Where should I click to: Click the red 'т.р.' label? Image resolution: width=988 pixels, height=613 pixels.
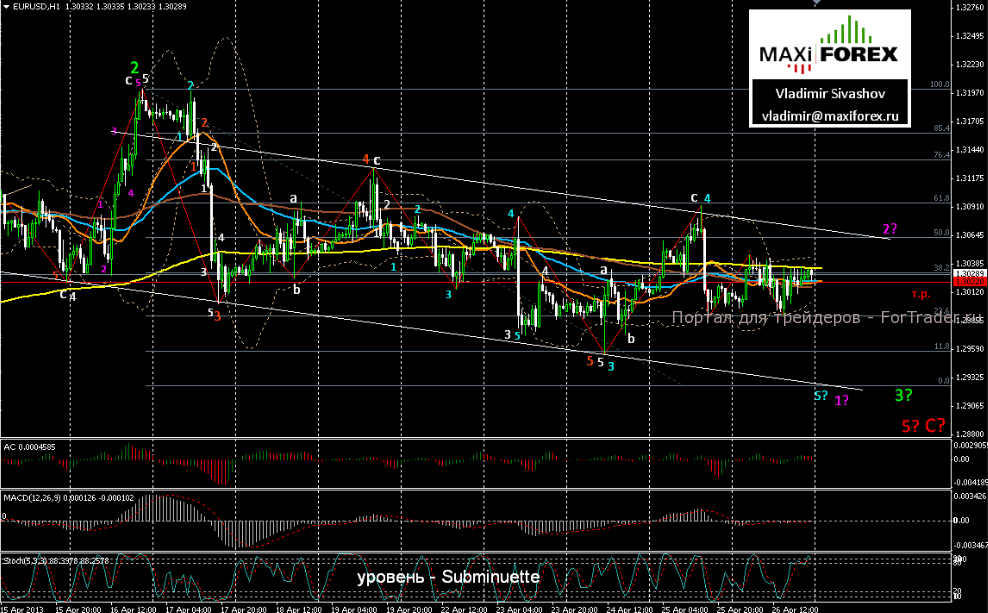[921, 294]
